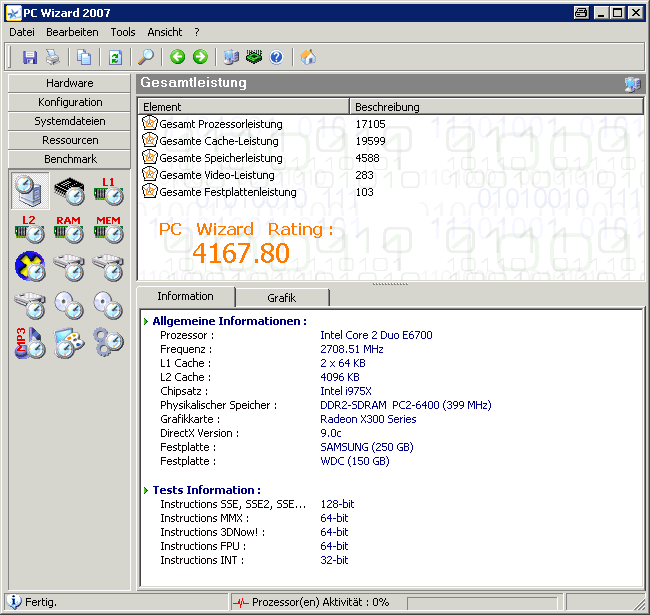The height and width of the screenshot is (615, 650).
Task: Open the Ansicht menu
Action: click(x=165, y=32)
